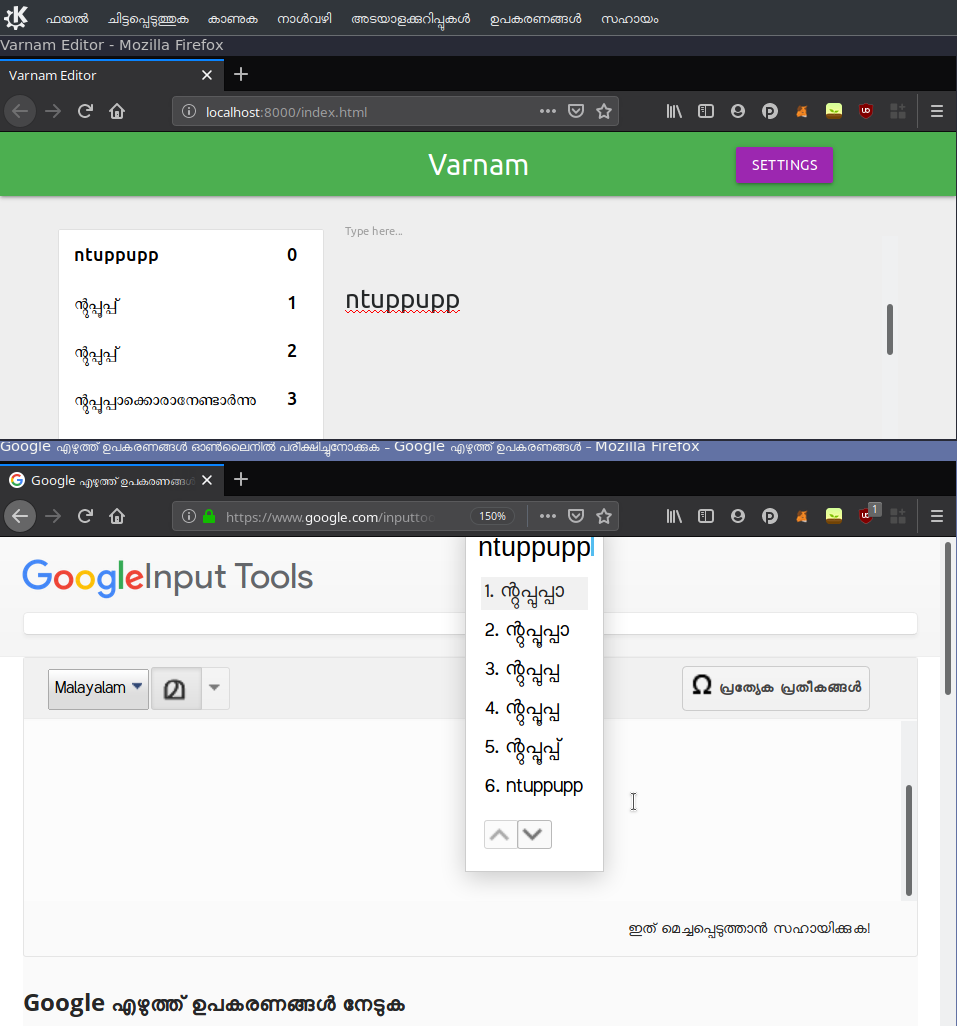The height and width of the screenshot is (1026, 957).
Task: Reload the page in the Varnam Editor window
Action: [x=85, y=112]
